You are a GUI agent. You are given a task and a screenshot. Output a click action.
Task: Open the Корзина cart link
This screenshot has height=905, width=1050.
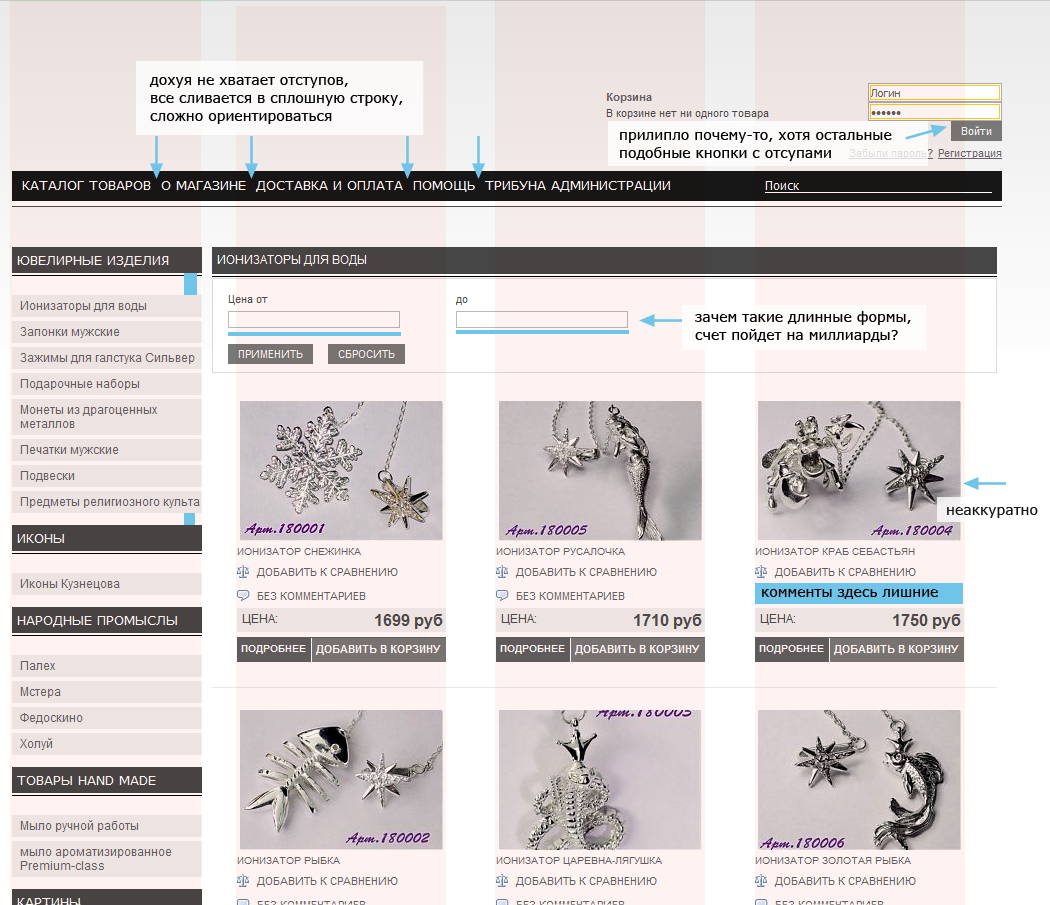click(x=629, y=97)
